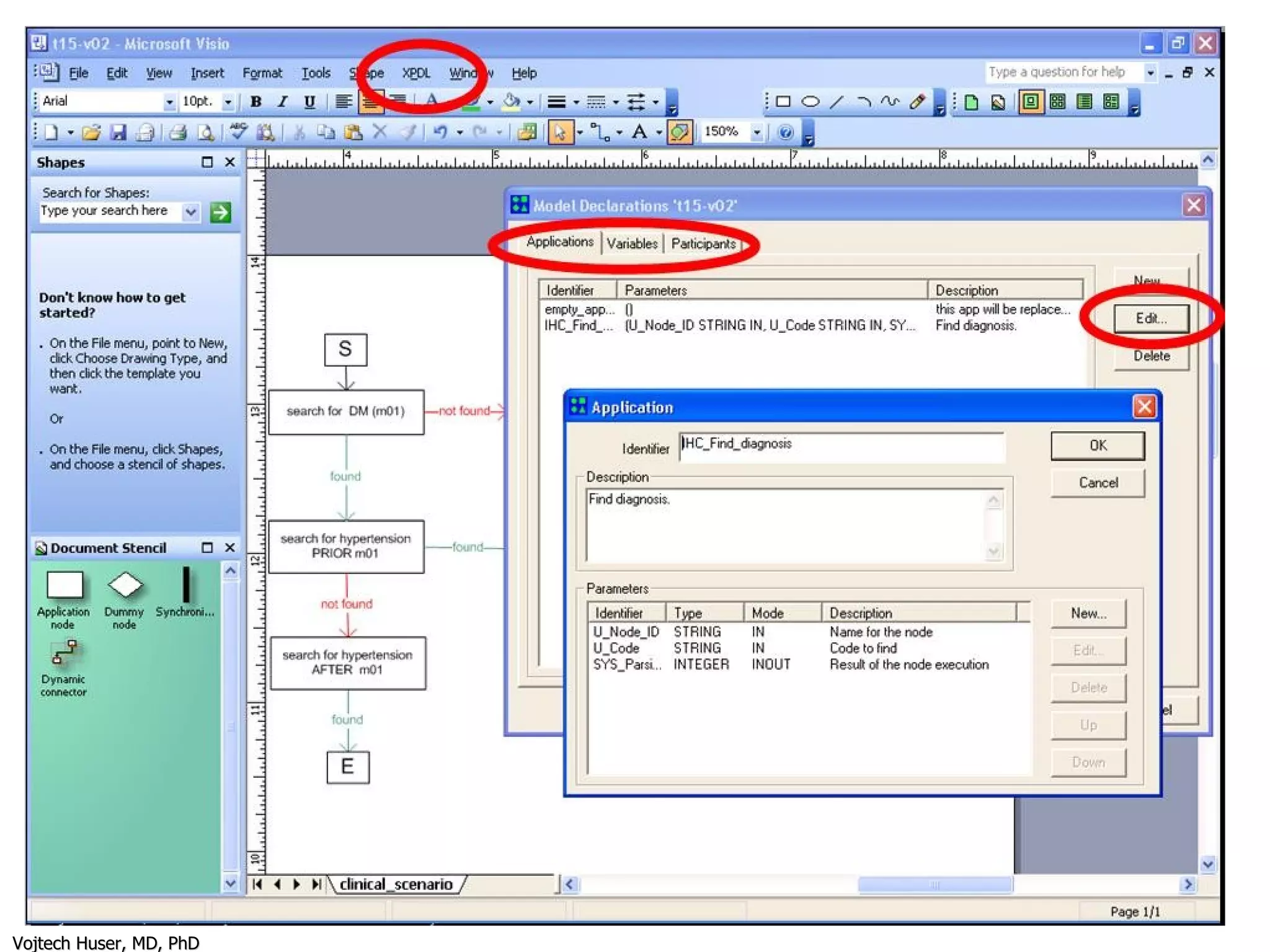Click the Freeform curve tool
Image resolution: width=1270 pixels, height=952 pixels.
click(890, 102)
